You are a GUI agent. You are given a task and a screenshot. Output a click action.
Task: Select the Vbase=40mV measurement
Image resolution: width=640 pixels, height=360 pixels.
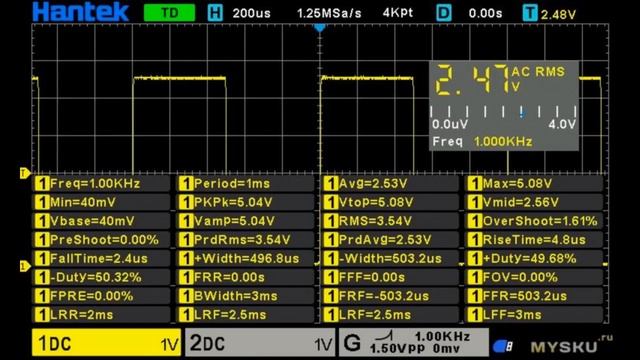pyautogui.click(x=101, y=221)
